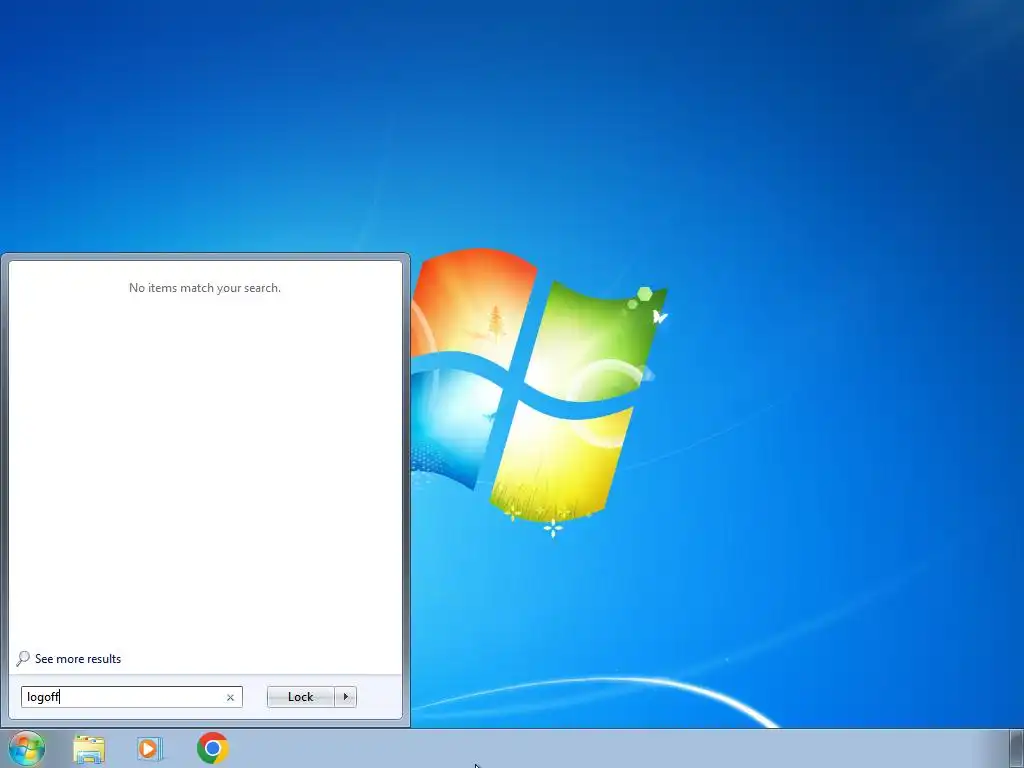Launch Google Chrome from the taskbar
This screenshot has height=768, width=1024.
coord(213,748)
